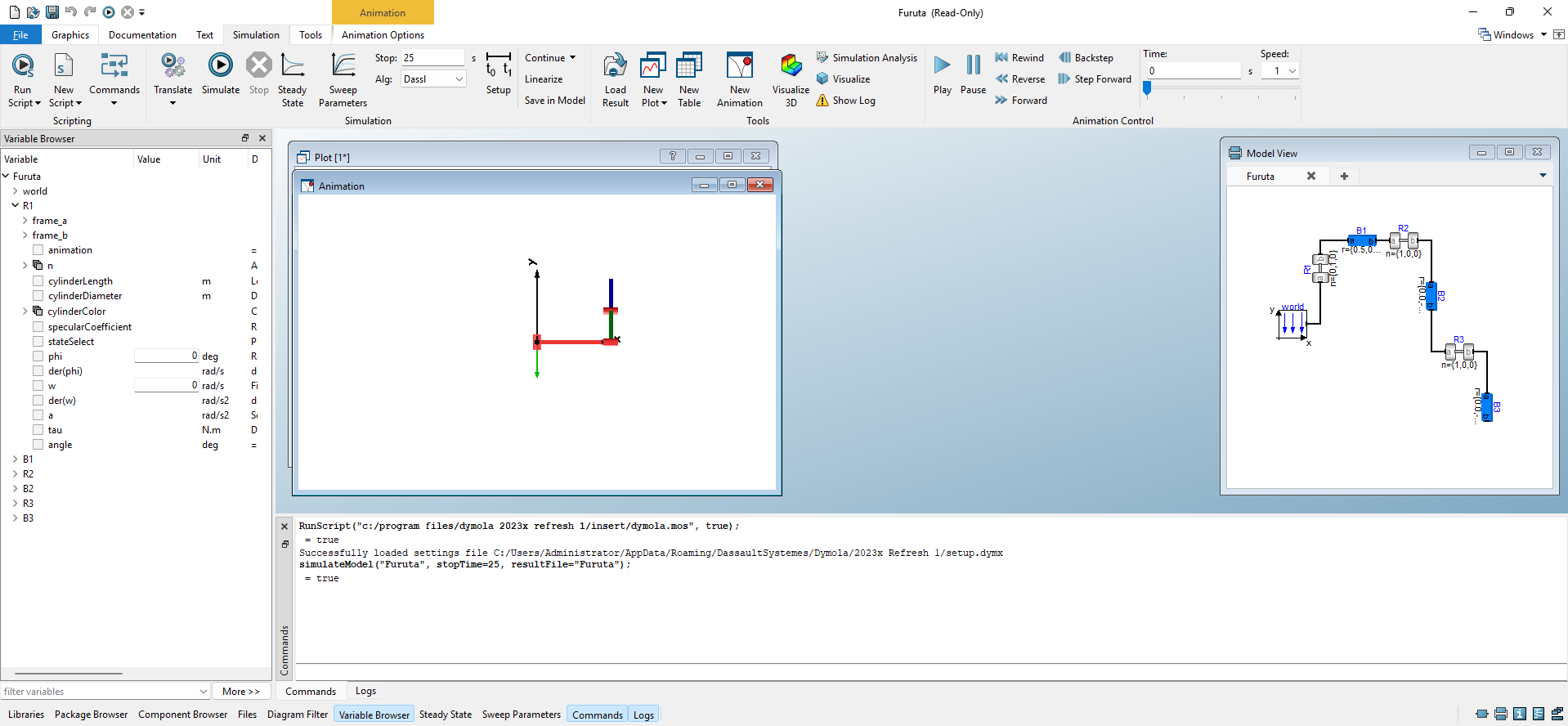1568x726 pixels.
Task: Click the Simulate icon
Action: tap(220, 65)
